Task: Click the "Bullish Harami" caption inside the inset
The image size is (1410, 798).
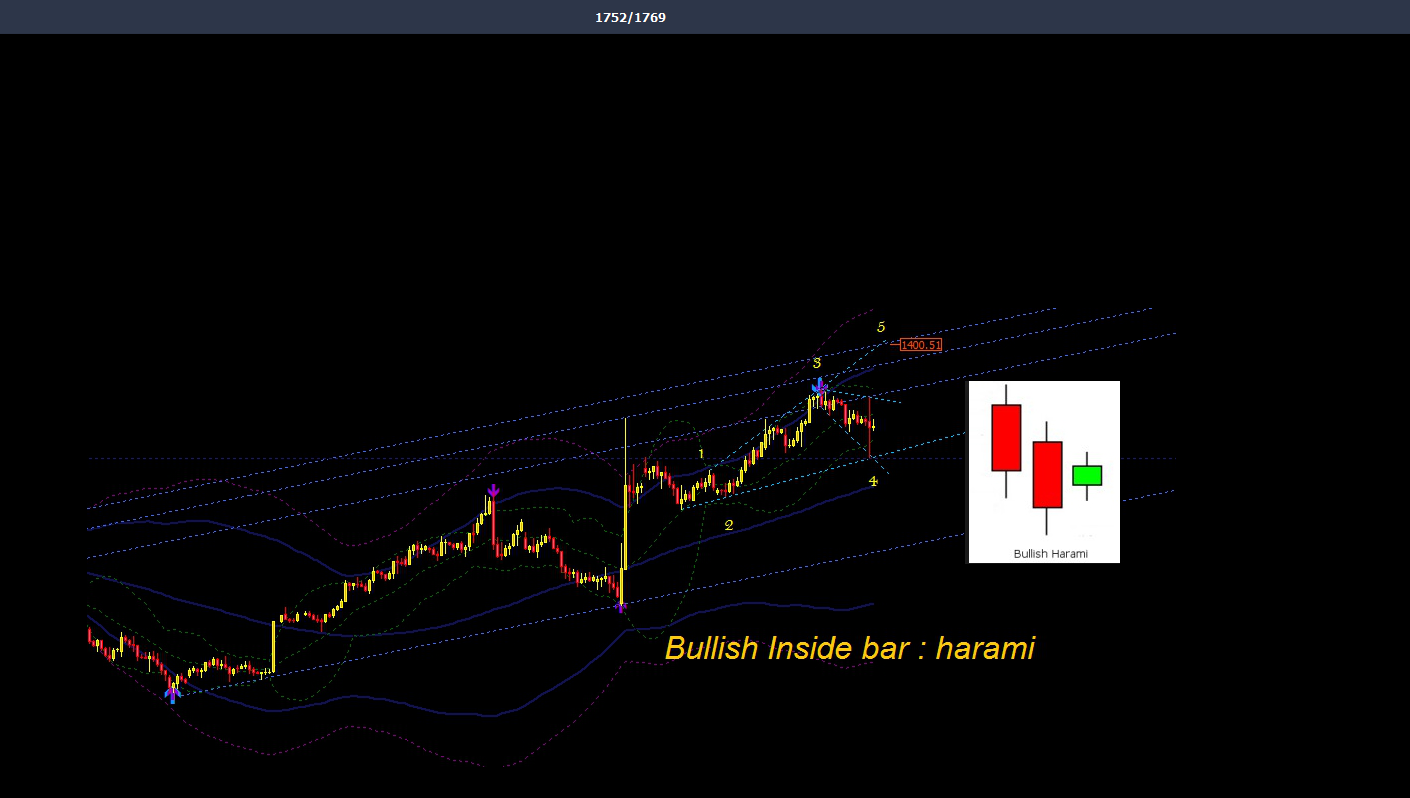Action: click(1050, 553)
